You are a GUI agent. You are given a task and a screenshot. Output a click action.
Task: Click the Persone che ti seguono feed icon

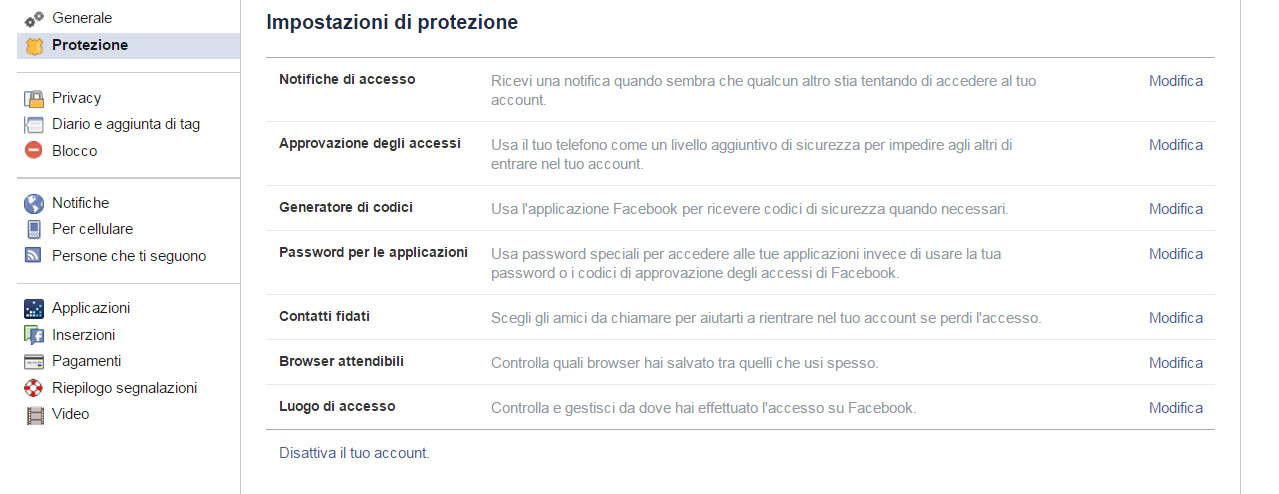[34, 256]
